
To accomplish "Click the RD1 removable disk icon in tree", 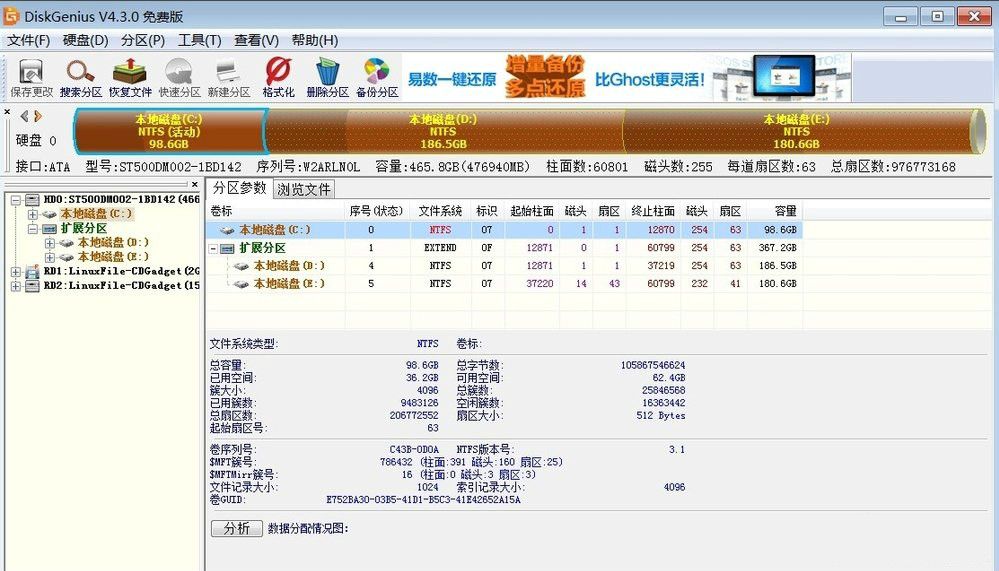I will pyautogui.click(x=32, y=271).
